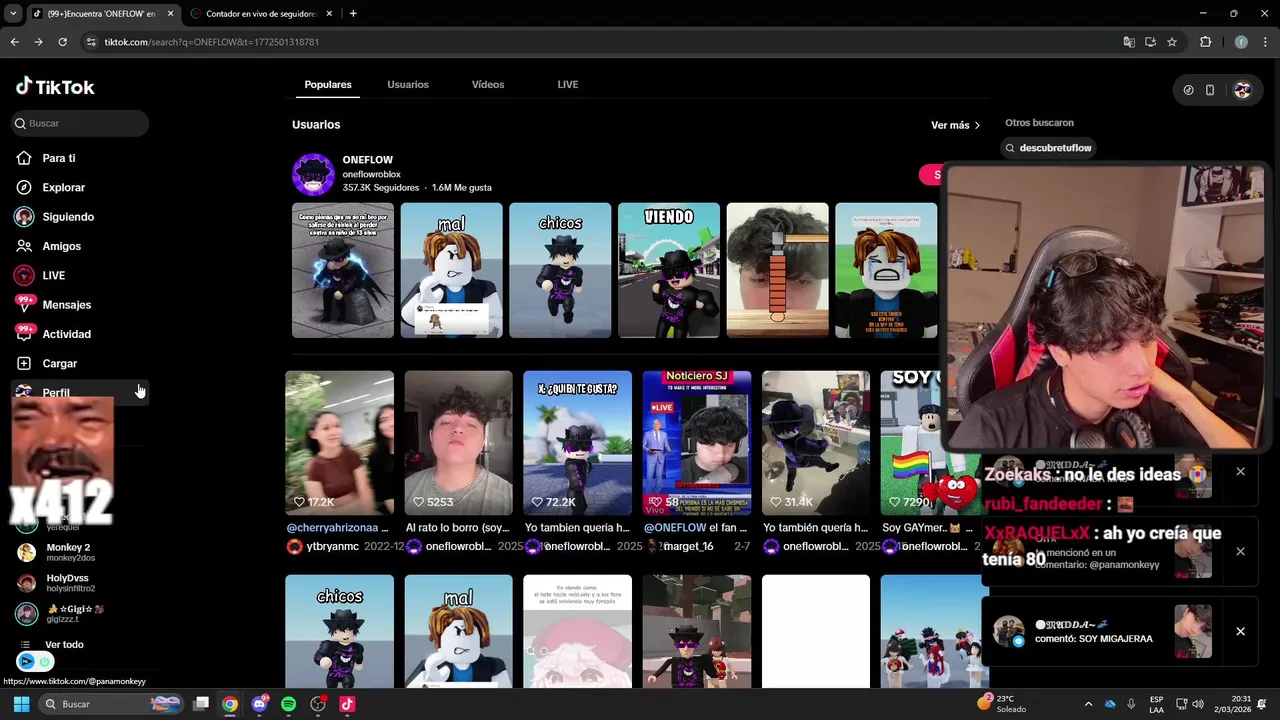Viewport: 1280px width, 720px height.
Task: Show hidden system tray icons
Action: tap(1088, 704)
